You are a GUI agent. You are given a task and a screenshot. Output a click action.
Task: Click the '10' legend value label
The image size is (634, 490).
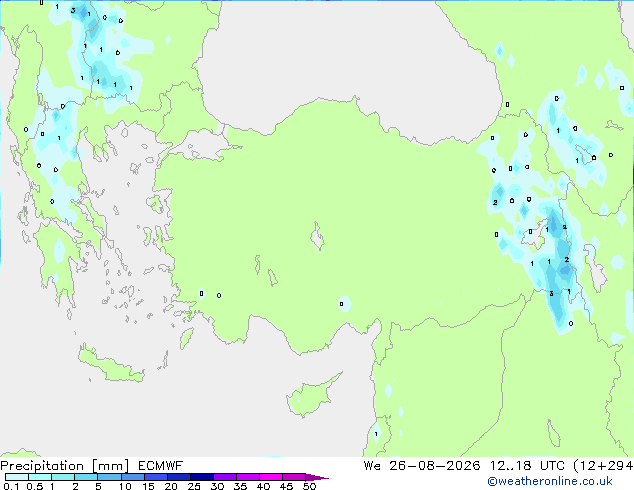pos(125,486)
